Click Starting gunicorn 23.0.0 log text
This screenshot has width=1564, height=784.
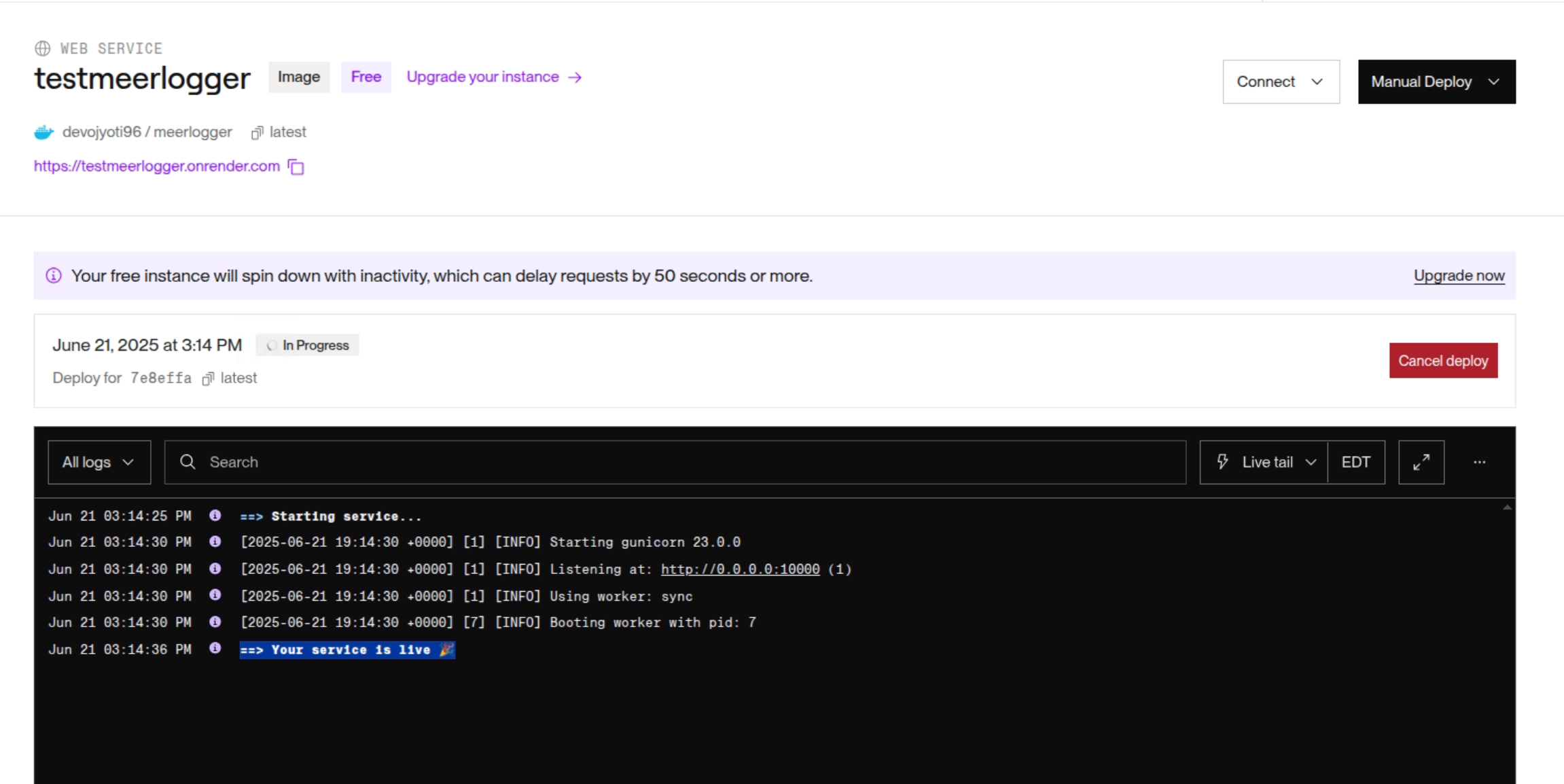click(x=645, y=542)
